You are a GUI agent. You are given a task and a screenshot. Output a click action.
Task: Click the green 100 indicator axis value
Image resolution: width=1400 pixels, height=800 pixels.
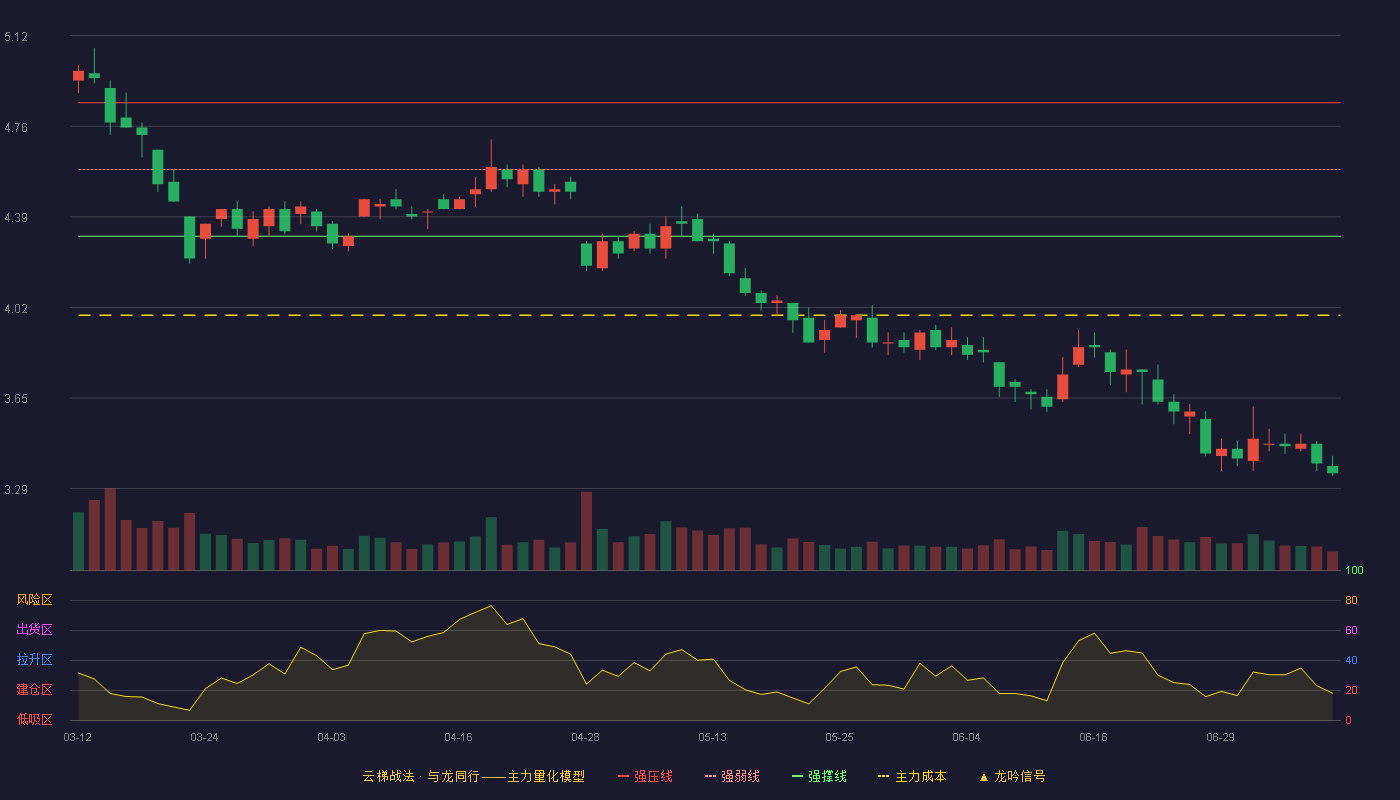click(x=1354, y=571)
